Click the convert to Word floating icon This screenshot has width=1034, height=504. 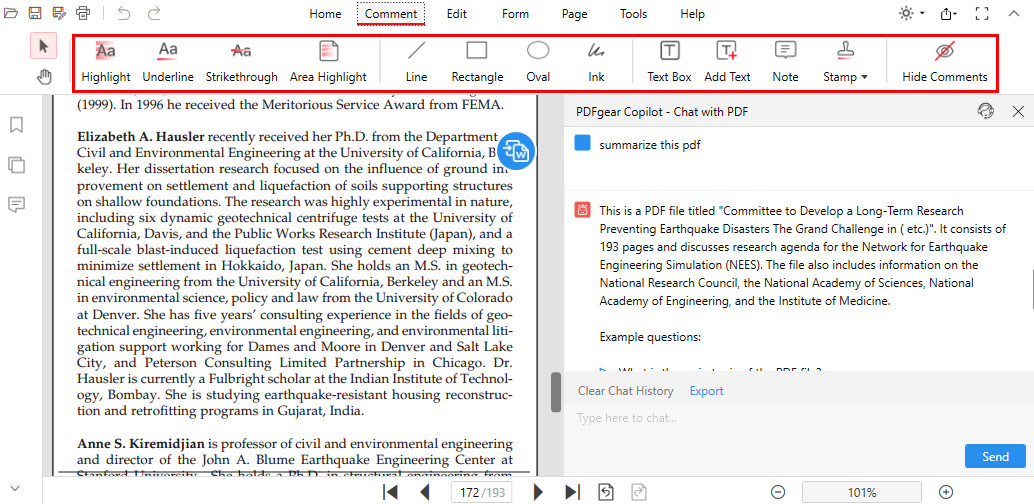(x=516, y=151)
